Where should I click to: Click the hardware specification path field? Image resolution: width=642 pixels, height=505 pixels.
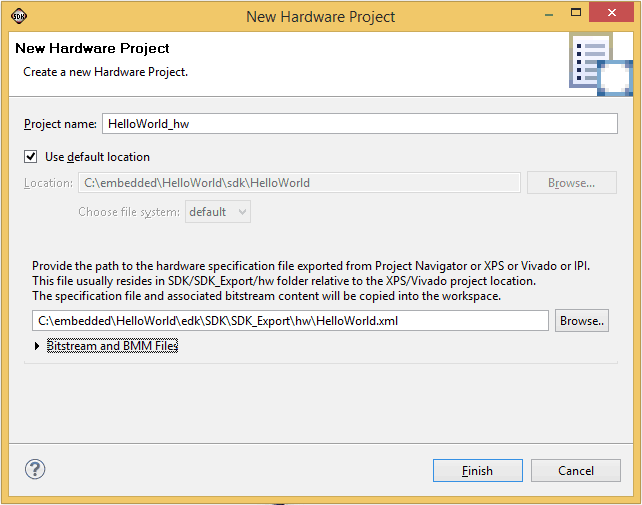(x=290, y=321)
